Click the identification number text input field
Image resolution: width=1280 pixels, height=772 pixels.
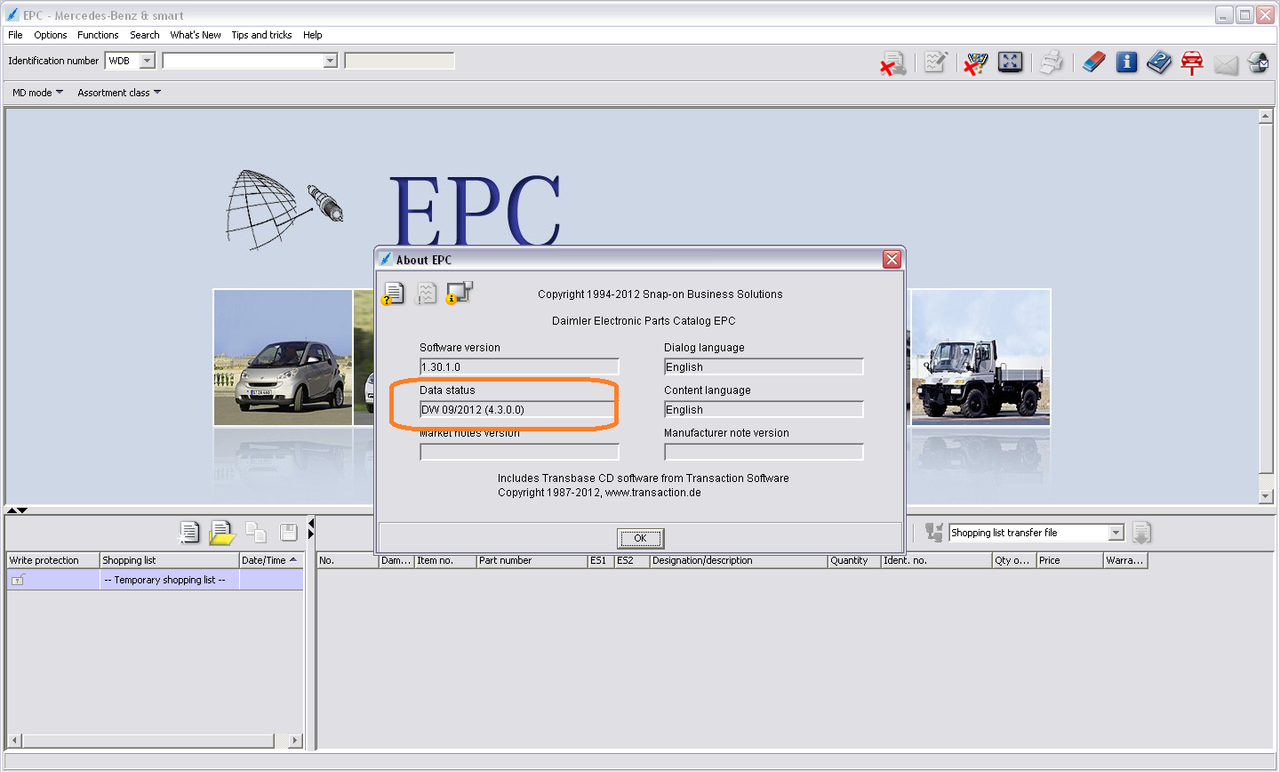(x=243, y=61)
